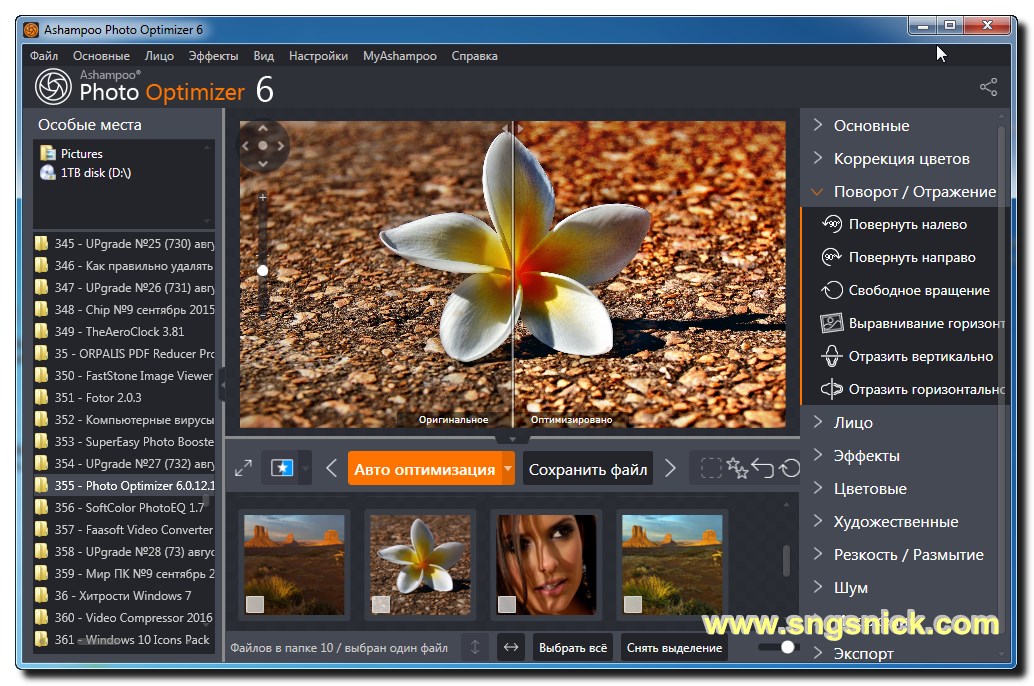The width and height of the screenshot is (1034, 686).
Task: Collapse the thumbnail strip via bottom handle
Action: point(512,438)
